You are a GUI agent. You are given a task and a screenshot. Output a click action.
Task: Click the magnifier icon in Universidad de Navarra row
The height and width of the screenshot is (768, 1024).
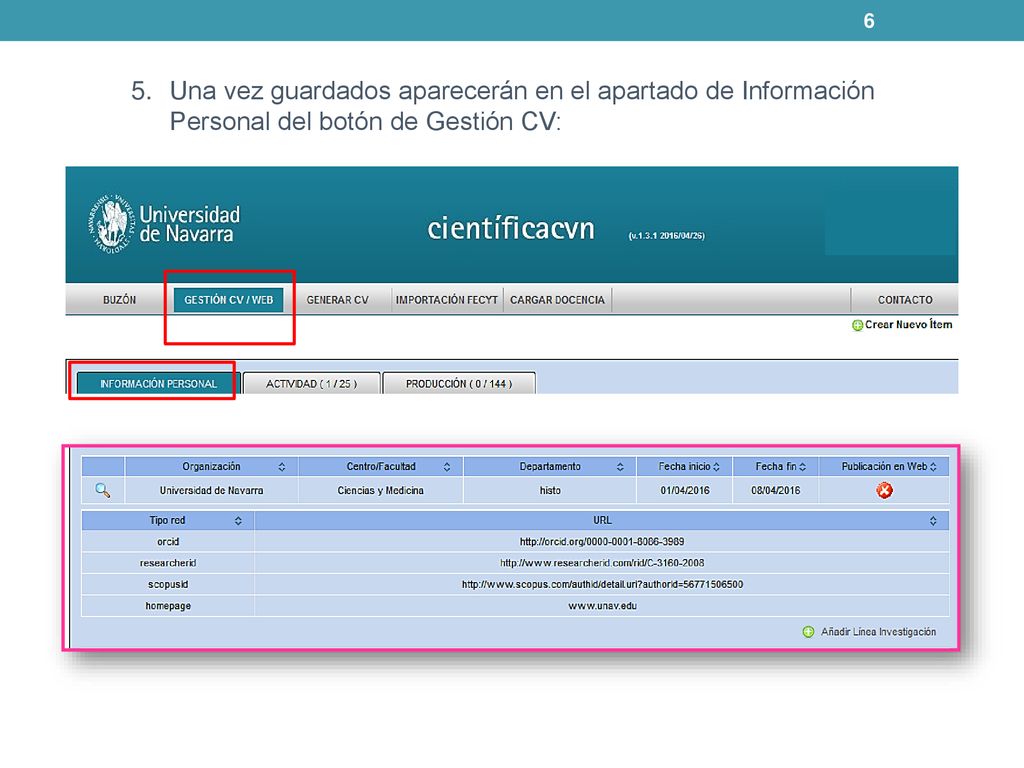pyautogui.click(x=103, y=490)
